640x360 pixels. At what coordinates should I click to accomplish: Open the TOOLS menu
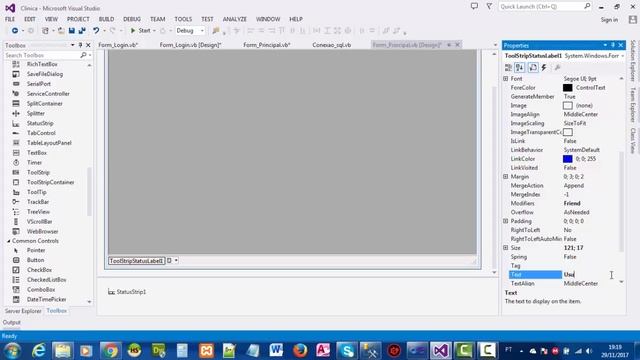(183, 19)
